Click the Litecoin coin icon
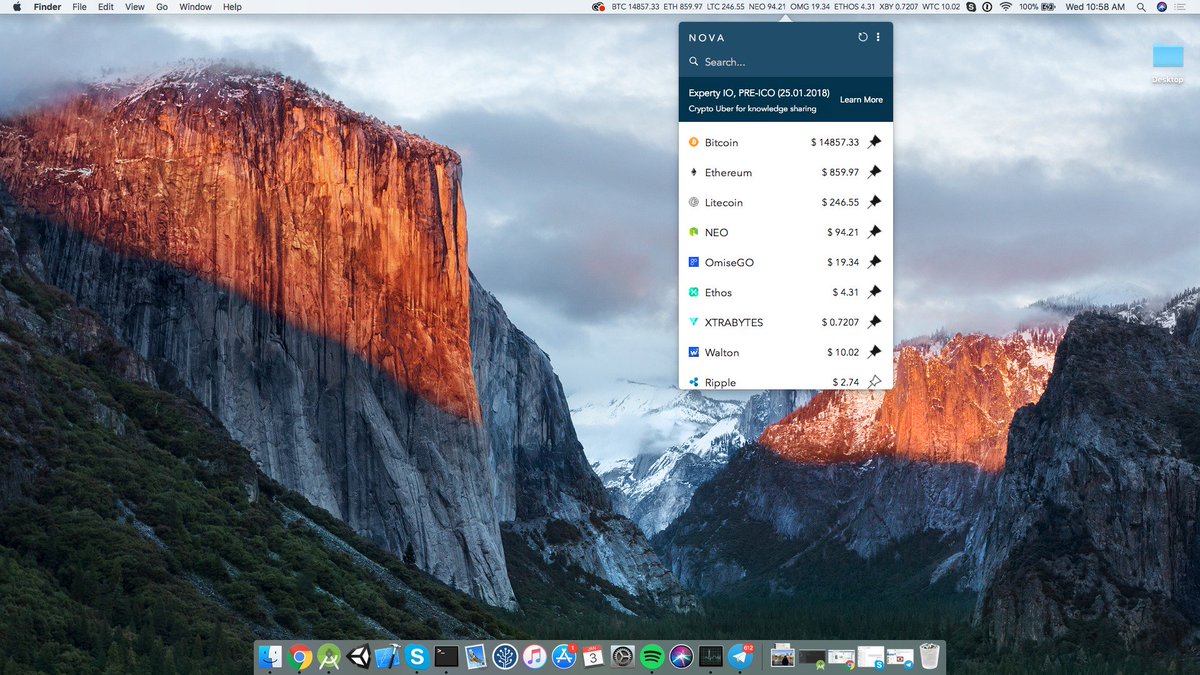1200x675 pixels. tap(694, 202)
